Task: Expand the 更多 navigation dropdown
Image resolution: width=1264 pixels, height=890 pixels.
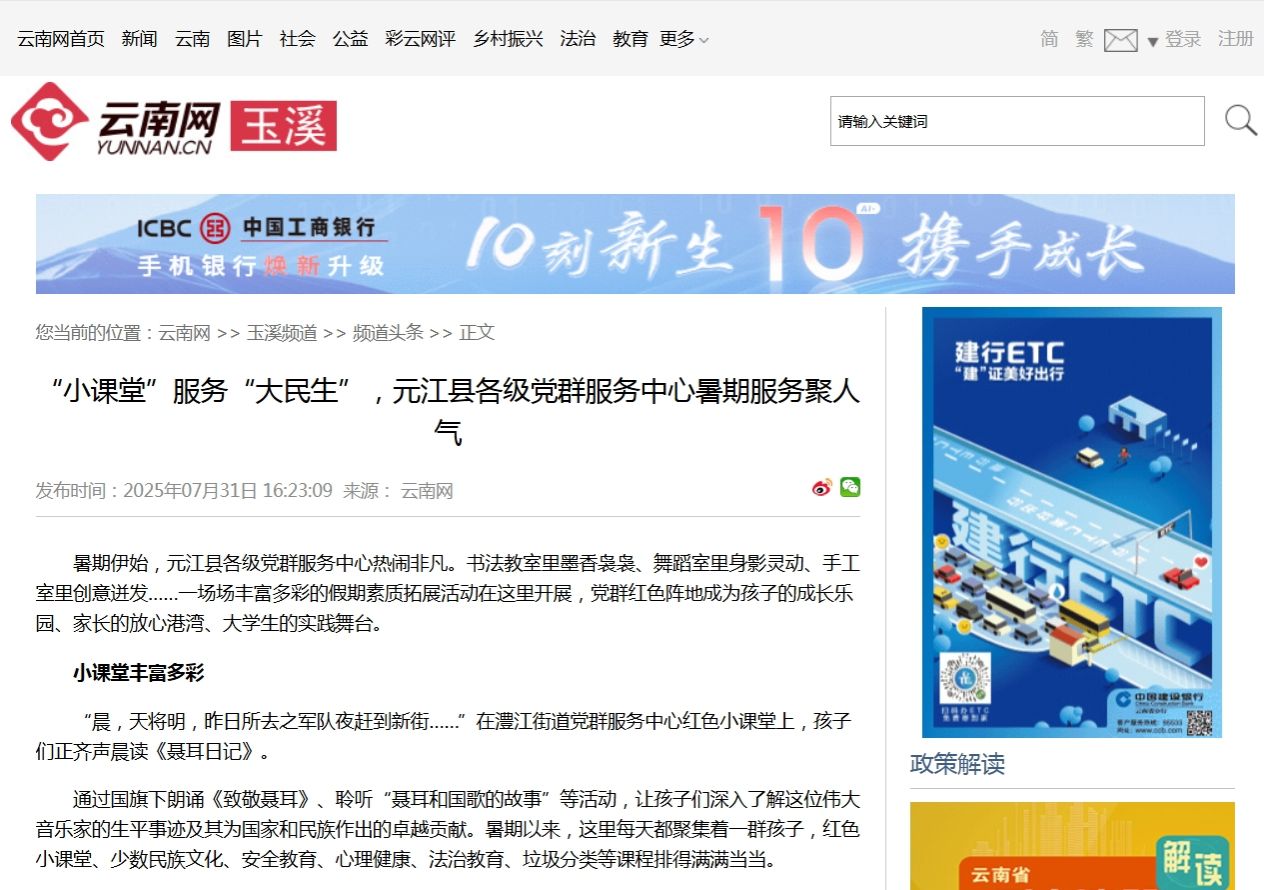Action: (x=684, y=39)
